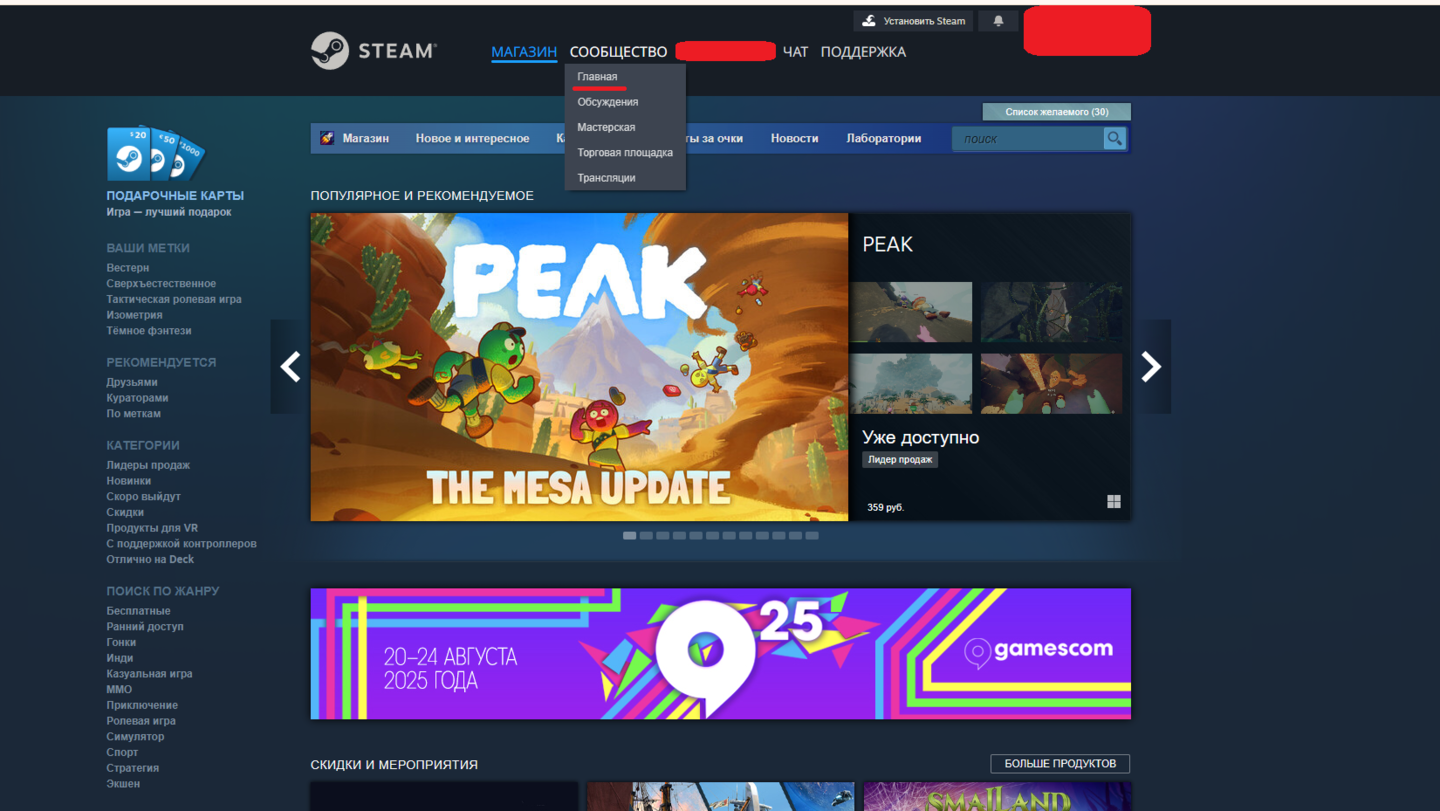1440x811 pixels.
Task: Select sixth carousel page indicator
Action: tap(712, 536)
